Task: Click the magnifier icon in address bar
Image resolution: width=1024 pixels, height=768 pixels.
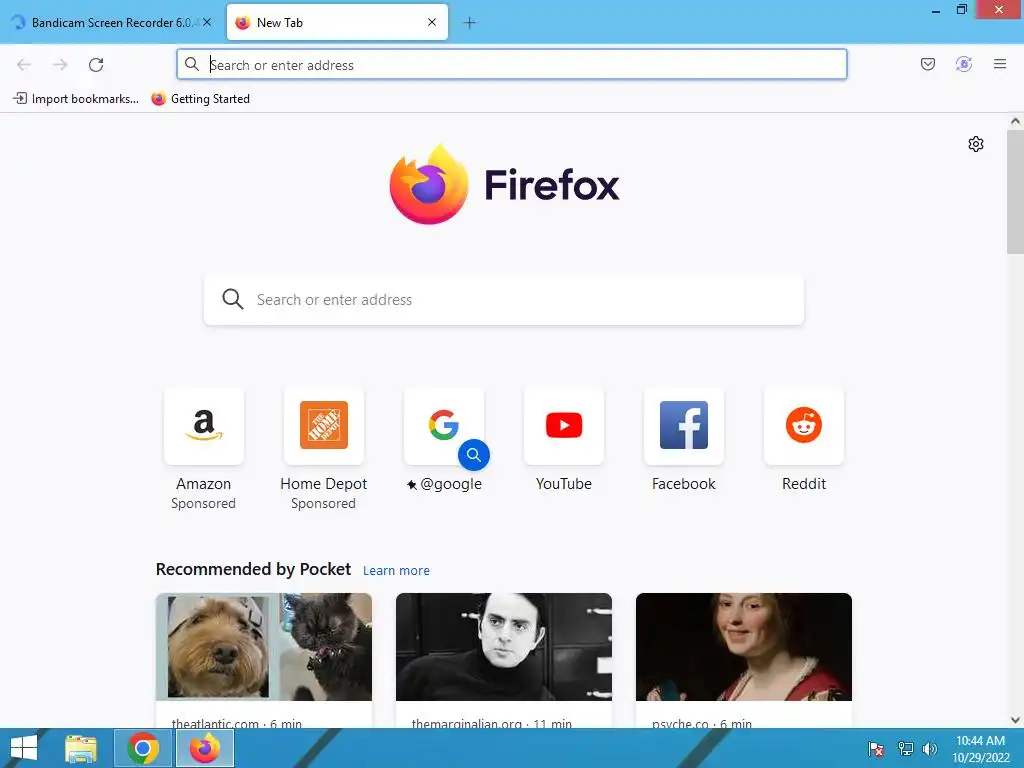Action: coord(191,64)
